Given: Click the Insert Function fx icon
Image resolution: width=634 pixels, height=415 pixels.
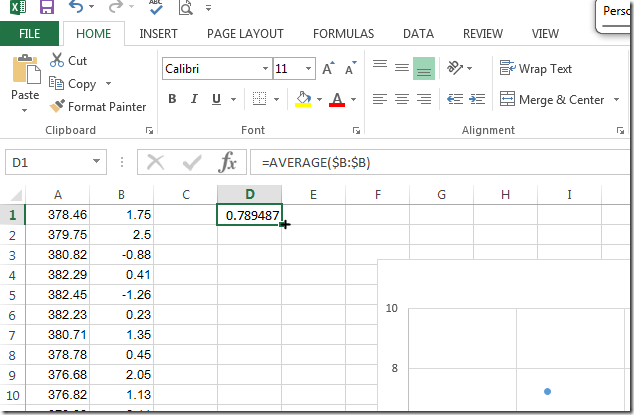Looking at the screenshot, I should (x=228, y=162).
